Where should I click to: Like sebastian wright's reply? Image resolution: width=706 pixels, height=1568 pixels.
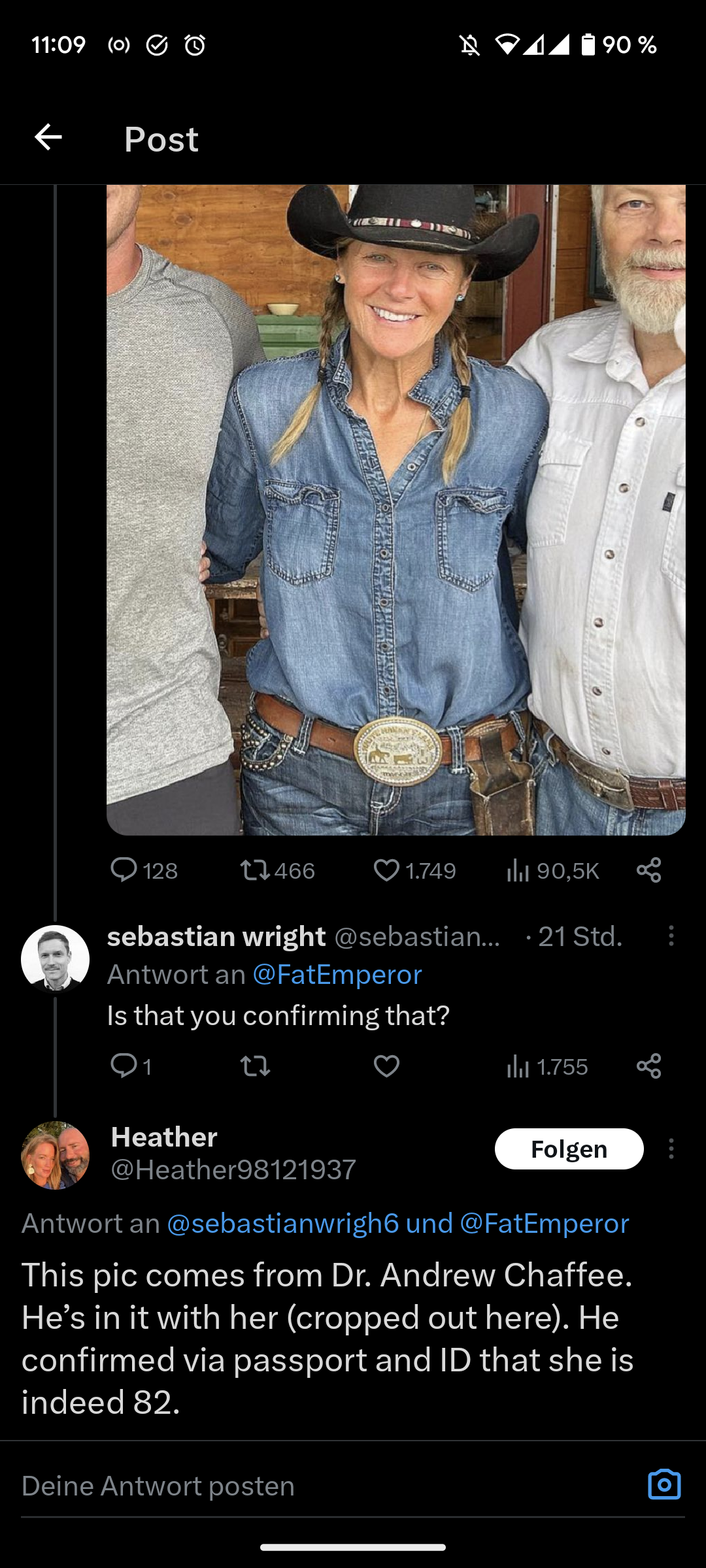[x=386, y=1066]
